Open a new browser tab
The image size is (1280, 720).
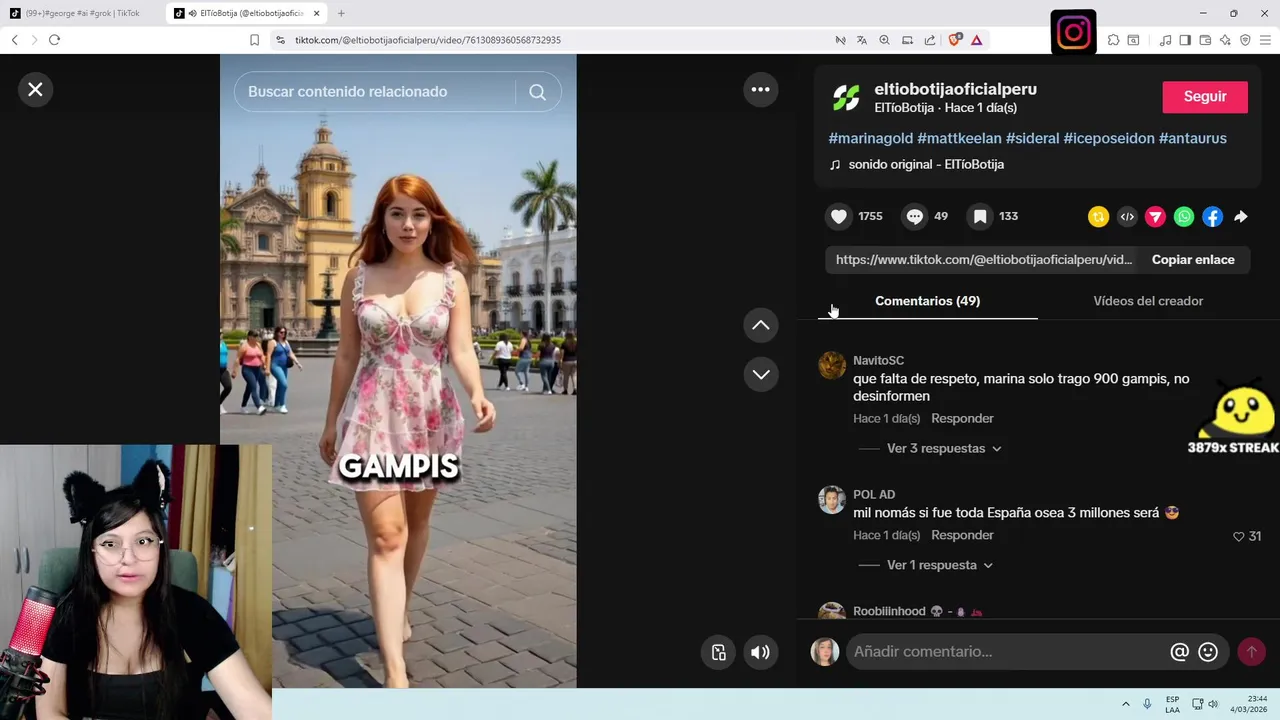[x=341, y=13]
